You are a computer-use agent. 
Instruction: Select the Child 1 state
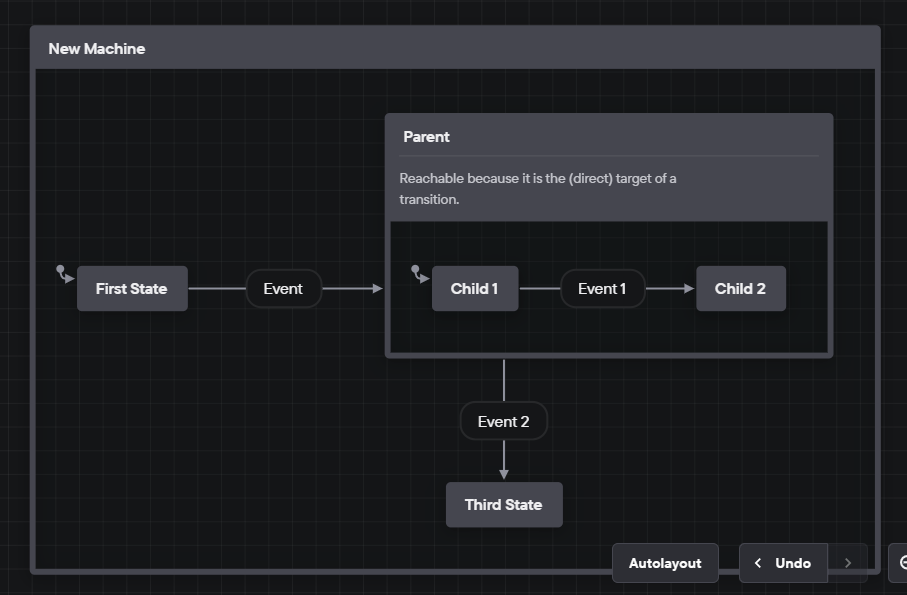click(474, 288)
